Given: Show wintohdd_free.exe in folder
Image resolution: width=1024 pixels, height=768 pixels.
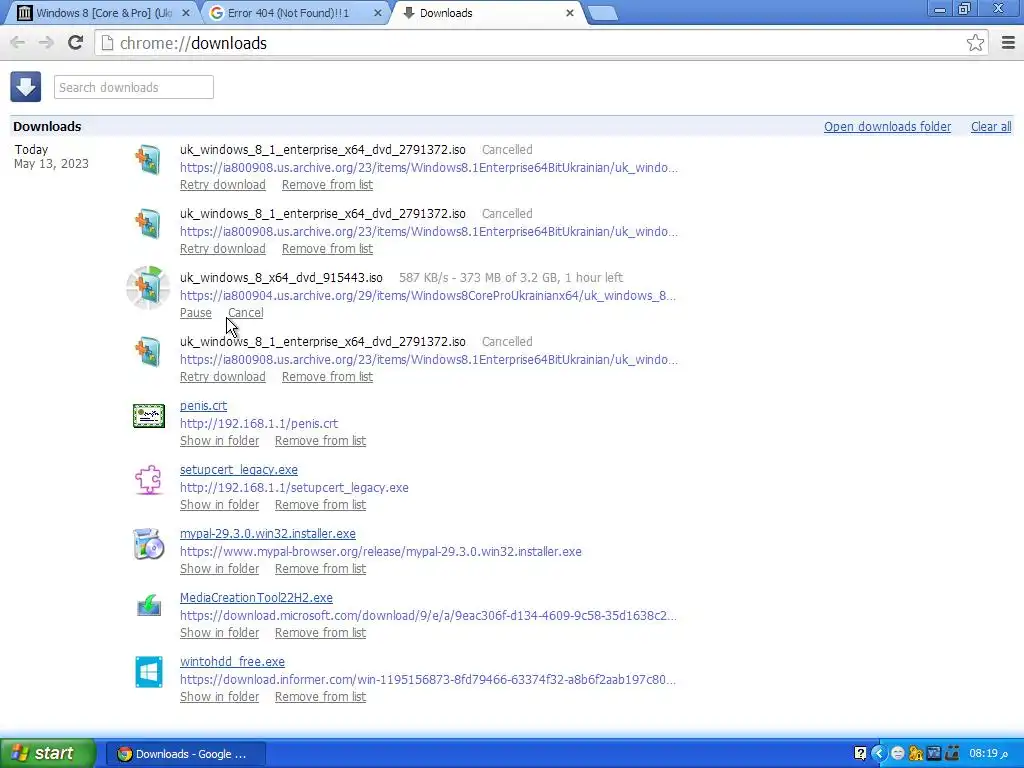Looking at the screenshot, I should pos(219,697).
